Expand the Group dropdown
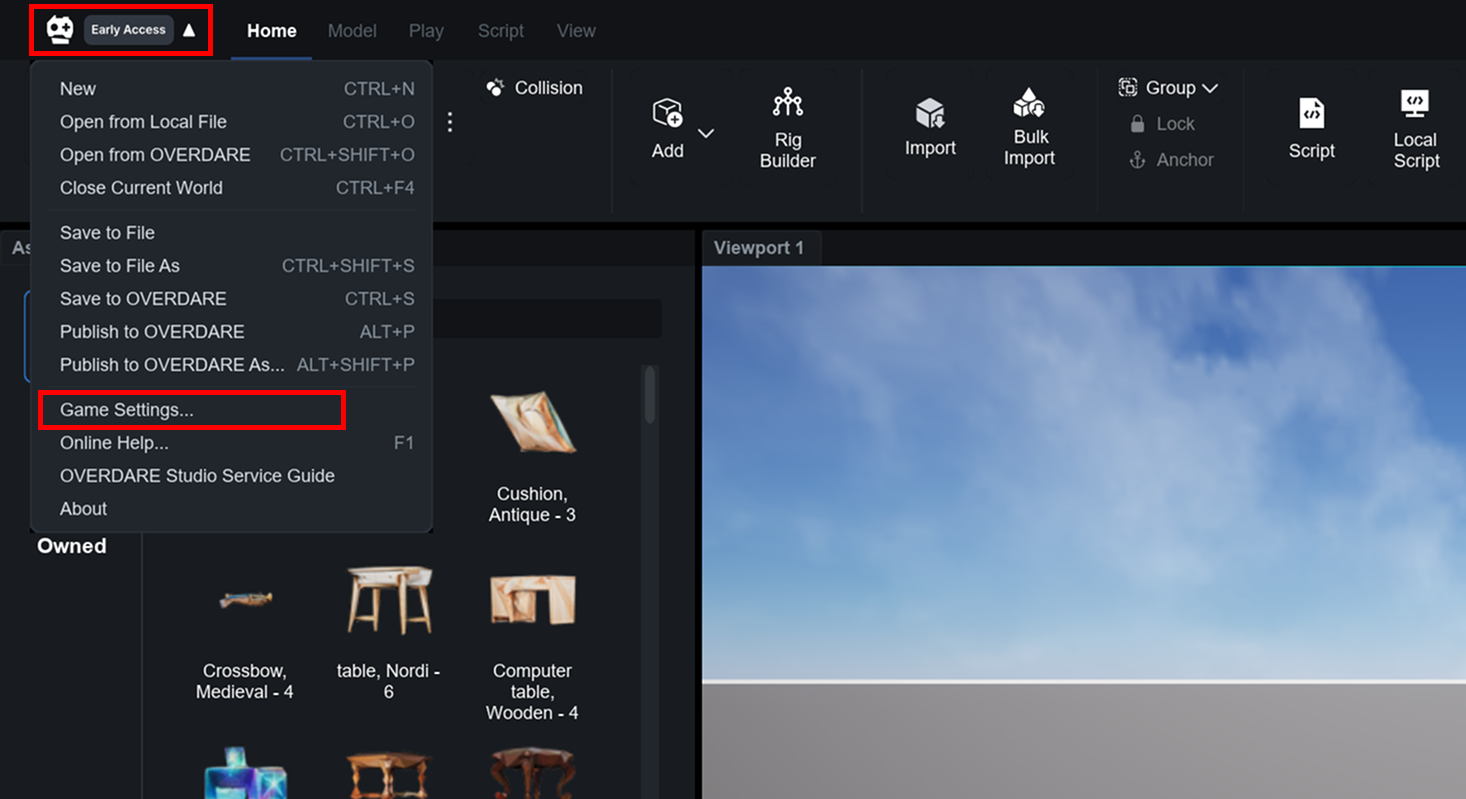Screen dimensions: 1466x799 tap(1168, 88)
